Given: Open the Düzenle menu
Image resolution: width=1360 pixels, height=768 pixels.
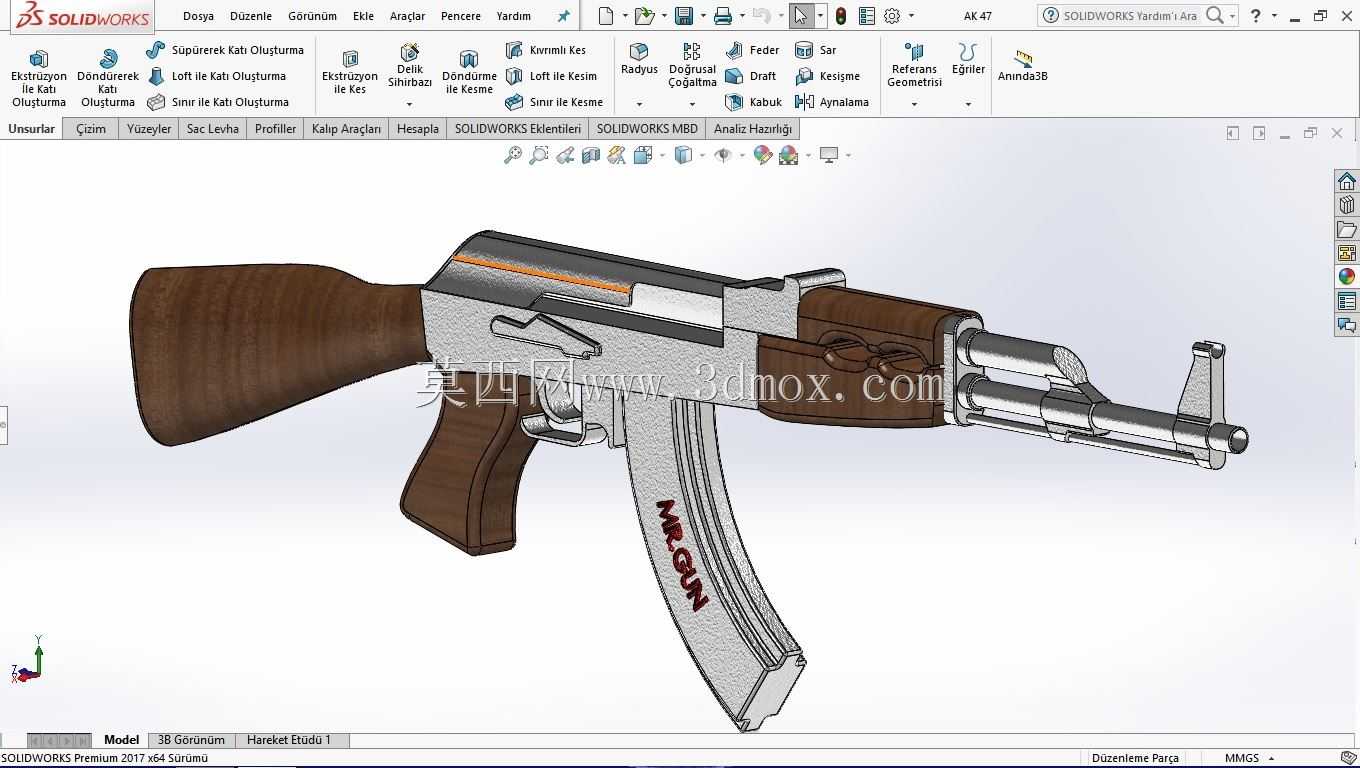Looking at the screenshot, I should click(x=251, y=16).
